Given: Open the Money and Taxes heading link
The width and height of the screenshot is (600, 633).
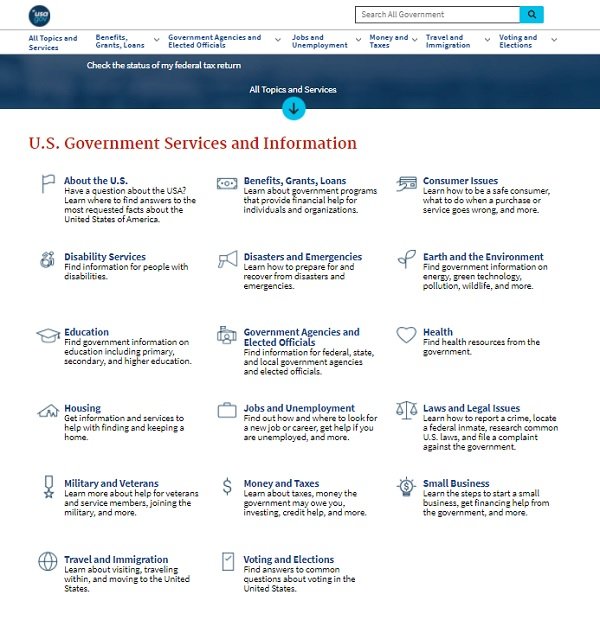Looking at the screenshot, I should (281, 483).
